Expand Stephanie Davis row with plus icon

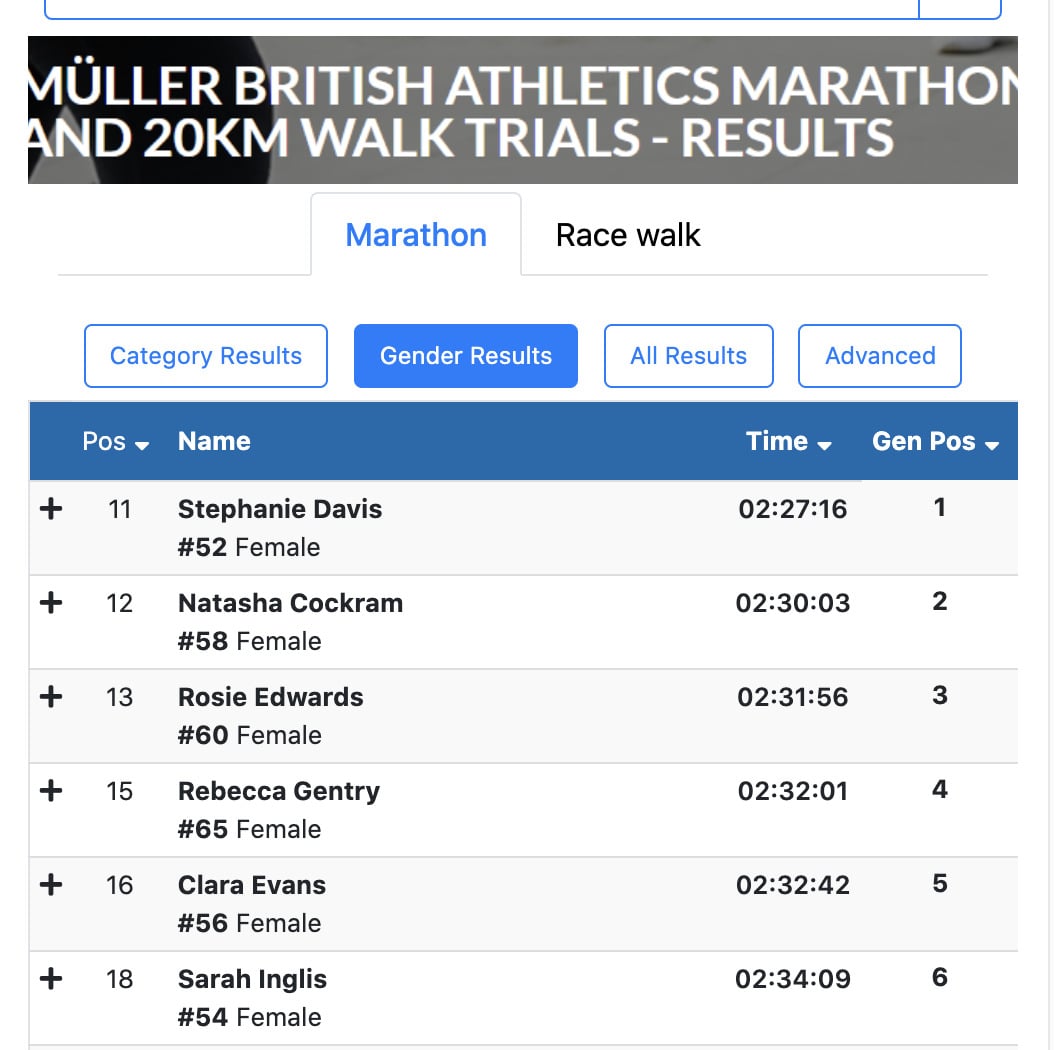tap(50, 509)
